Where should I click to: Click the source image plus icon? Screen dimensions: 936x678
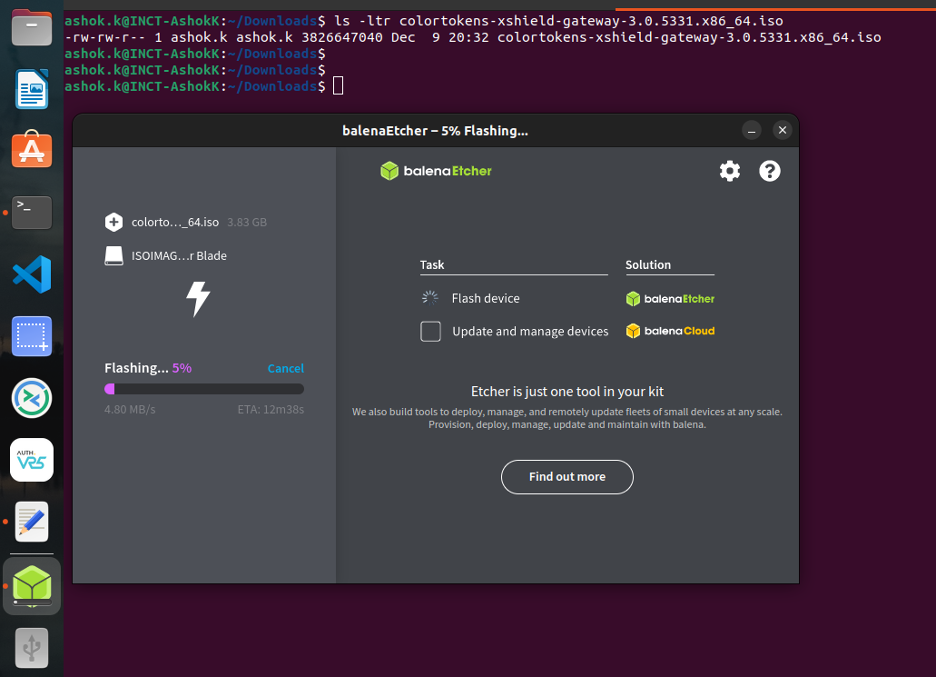click(x=114, y=222)
